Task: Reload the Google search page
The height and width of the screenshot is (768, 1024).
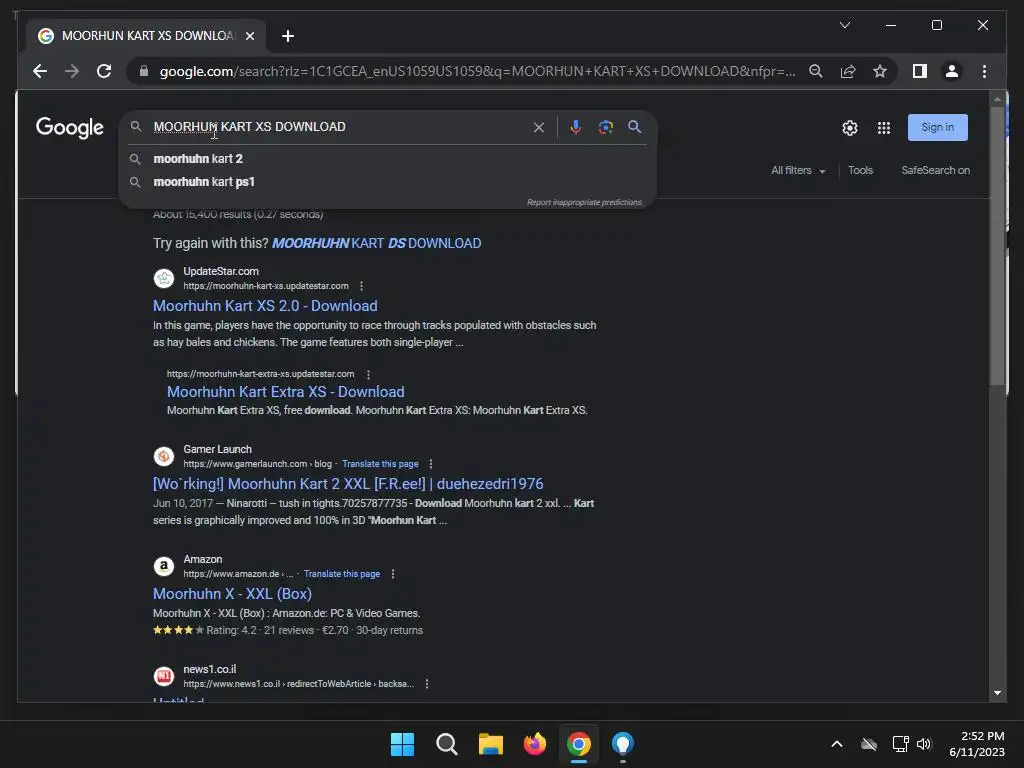Action: tap(104, 71)
